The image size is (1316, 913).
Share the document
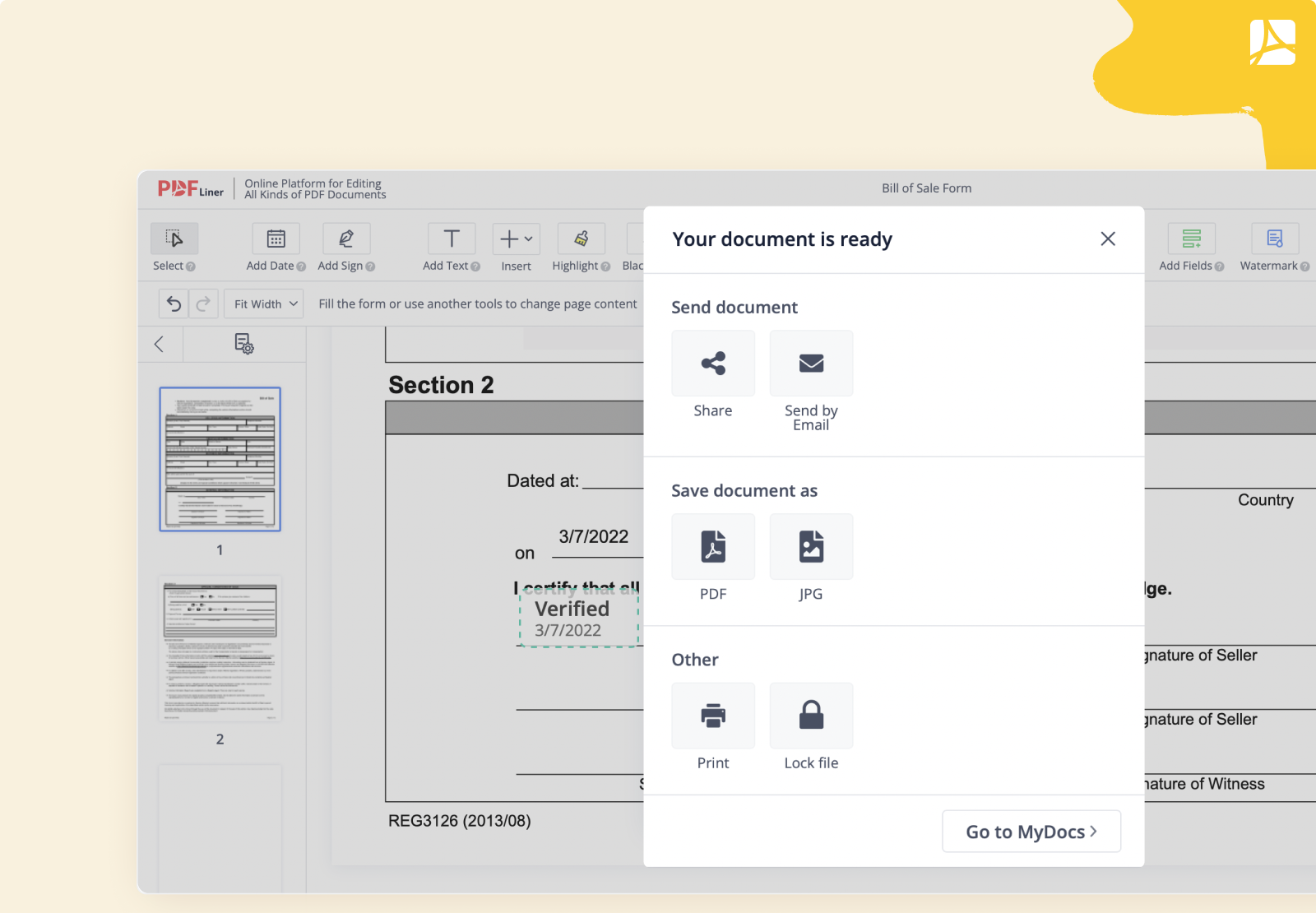[712, 363]
